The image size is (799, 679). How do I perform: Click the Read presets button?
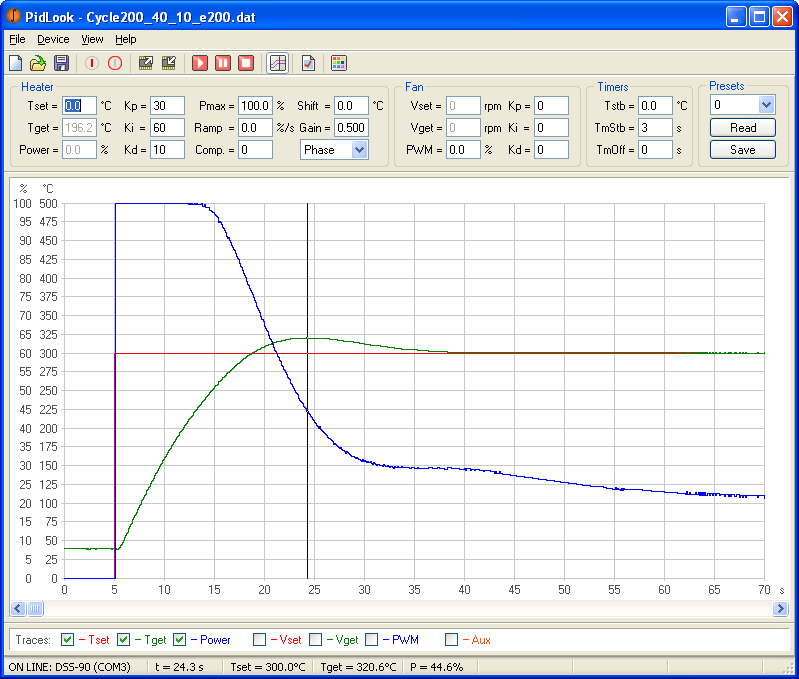tap(743, 128)
